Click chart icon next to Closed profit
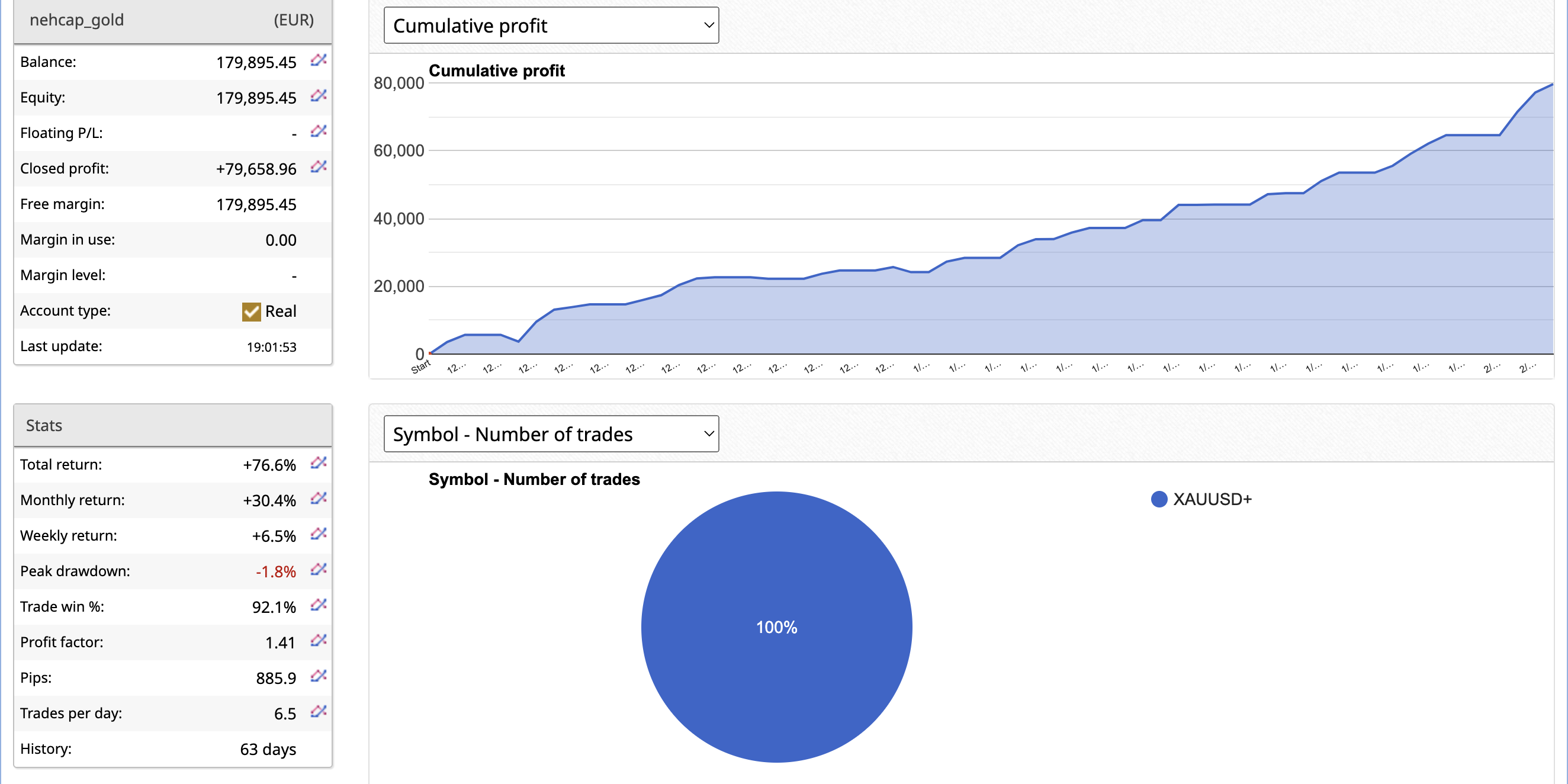1568x784 pixels. pos(319,167)
